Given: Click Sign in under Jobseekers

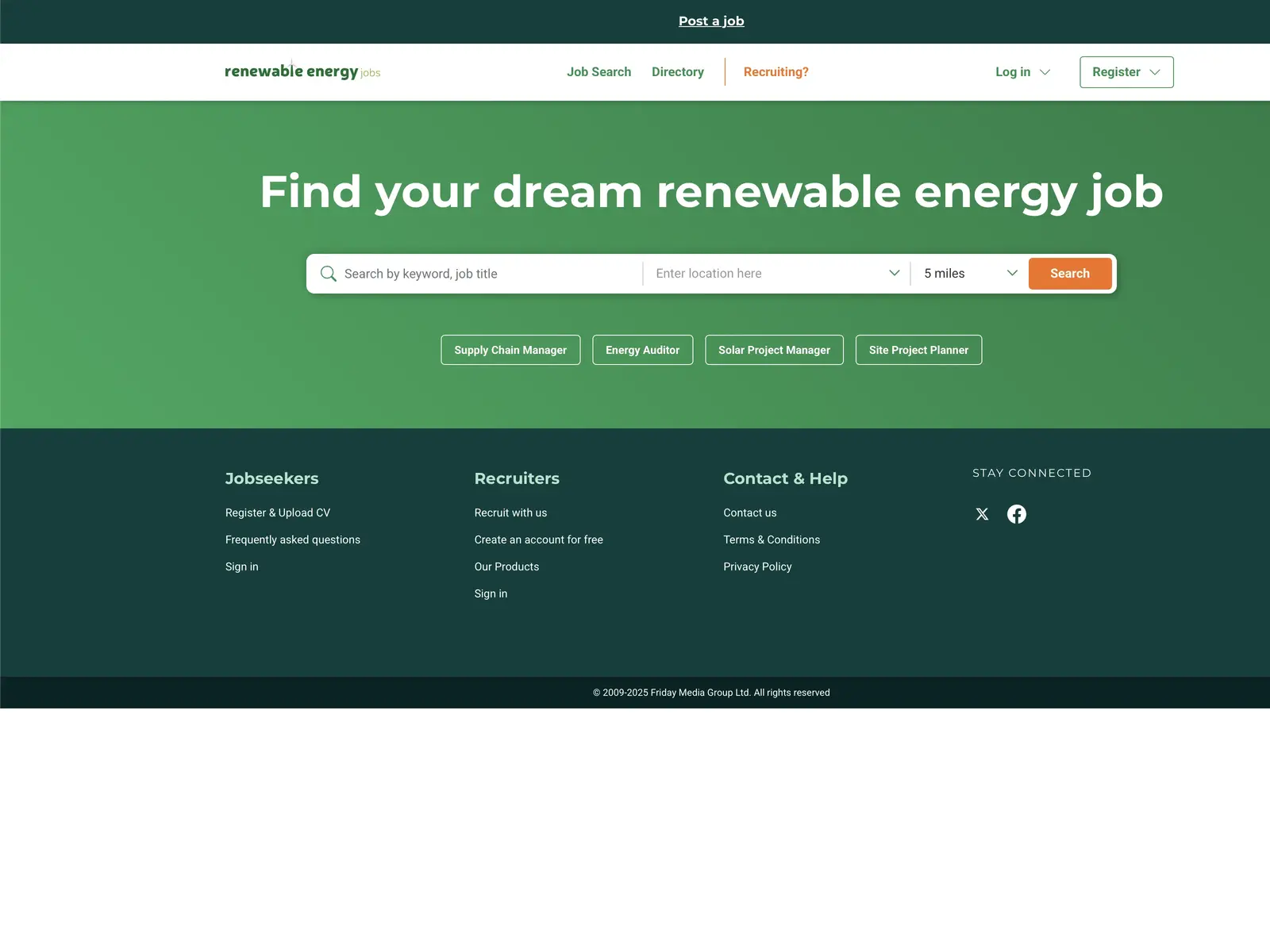Looking at the screenshot, I should pyautogui.click(x=242, y=567).
